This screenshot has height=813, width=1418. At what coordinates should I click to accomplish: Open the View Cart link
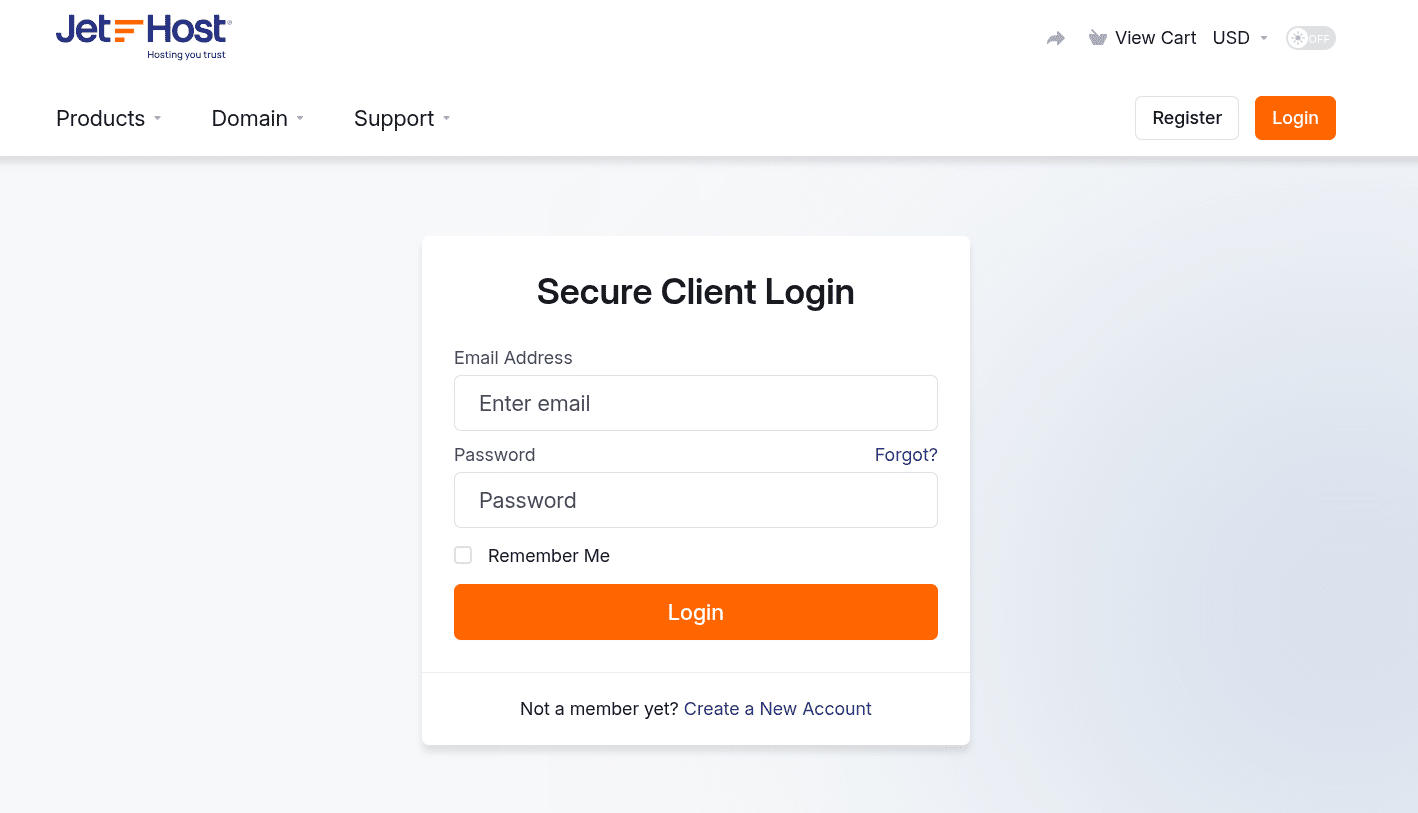click(1155, 38)
